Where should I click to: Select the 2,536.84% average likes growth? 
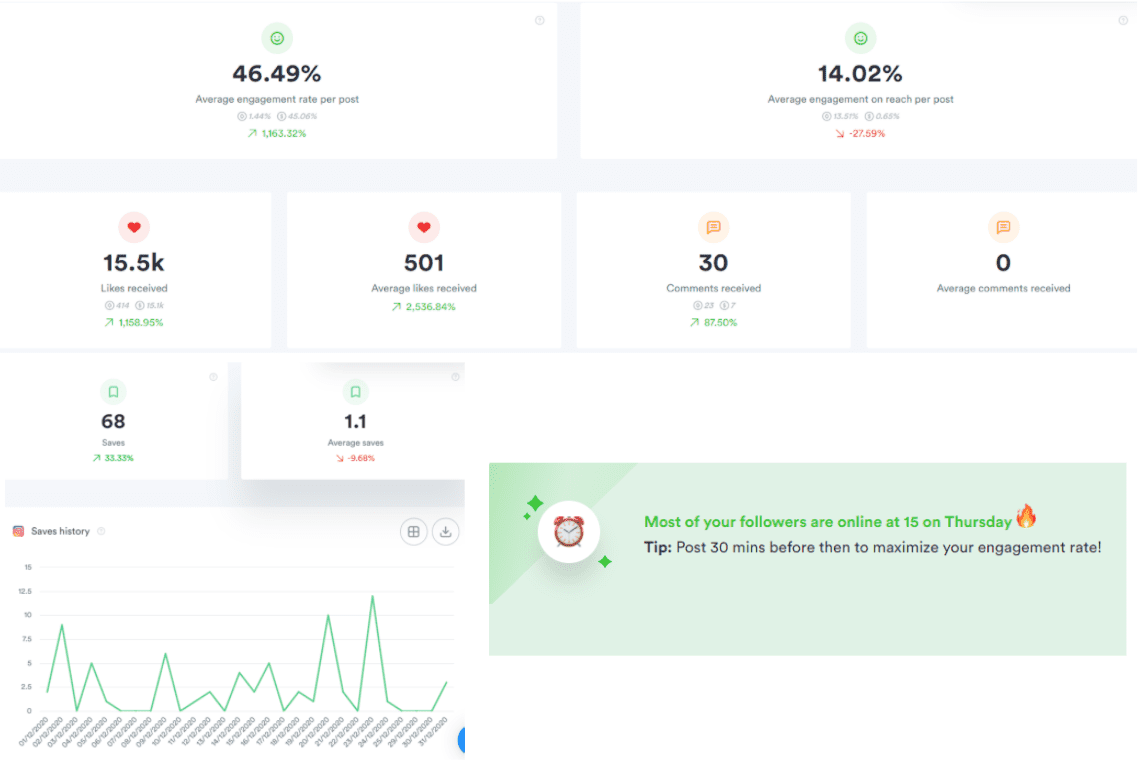point(424,307)
